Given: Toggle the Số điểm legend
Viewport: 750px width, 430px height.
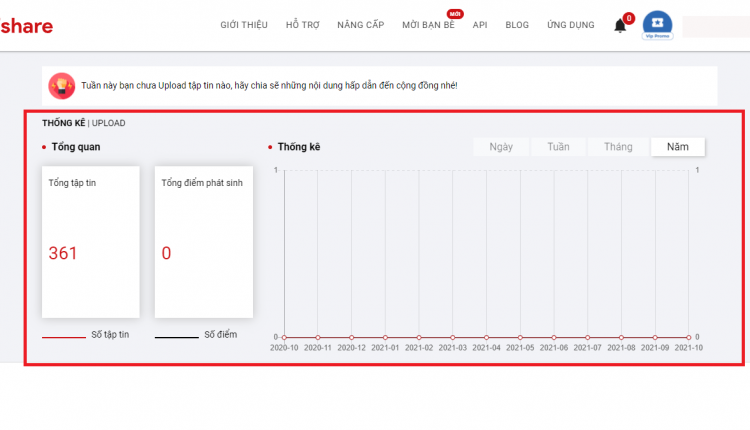Looking at the screenshot, I should (196, 335).
